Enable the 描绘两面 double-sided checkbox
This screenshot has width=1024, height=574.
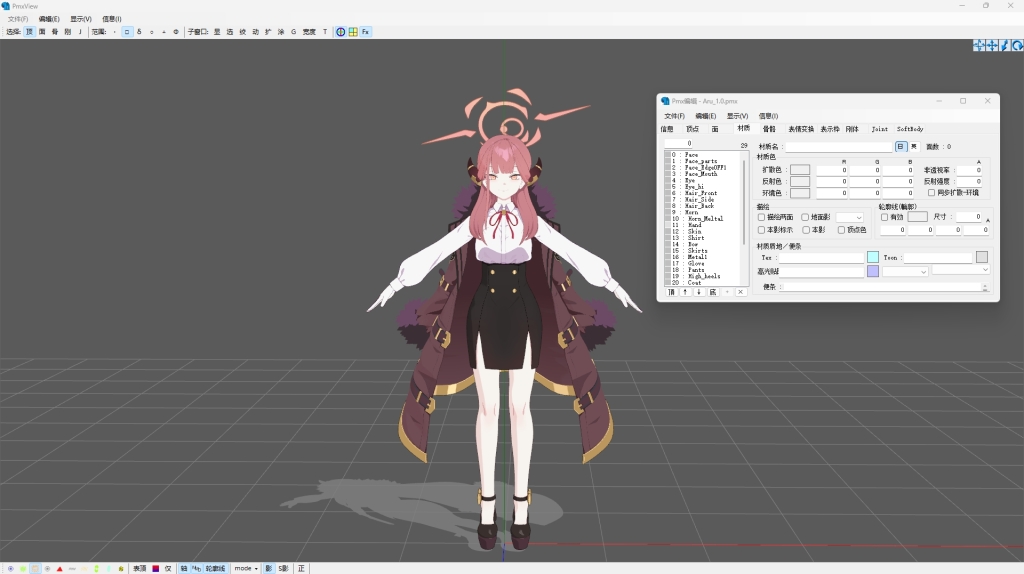[761, 217]
